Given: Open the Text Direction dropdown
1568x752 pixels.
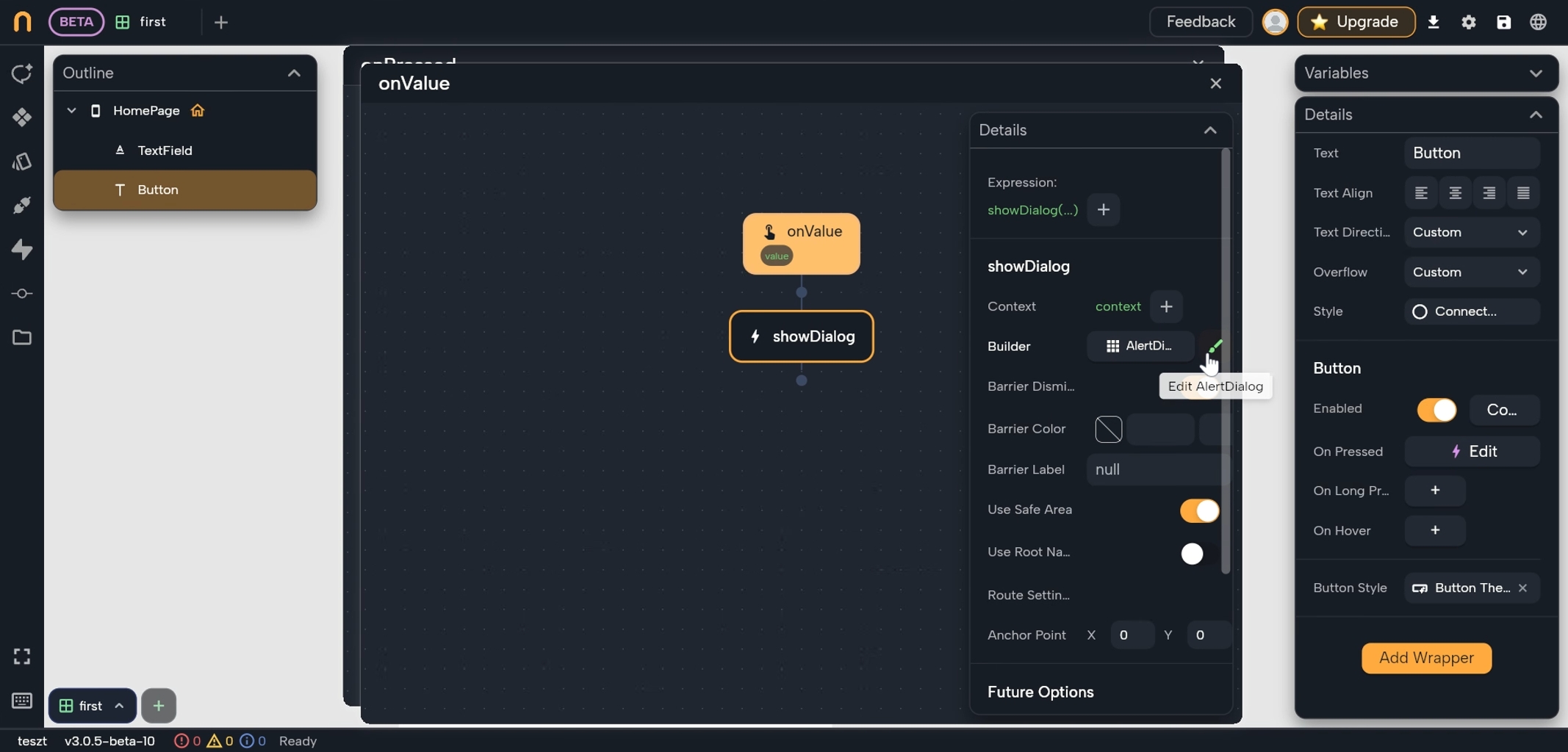Looking at the screenshot, I should click(x=1471, y=233).
